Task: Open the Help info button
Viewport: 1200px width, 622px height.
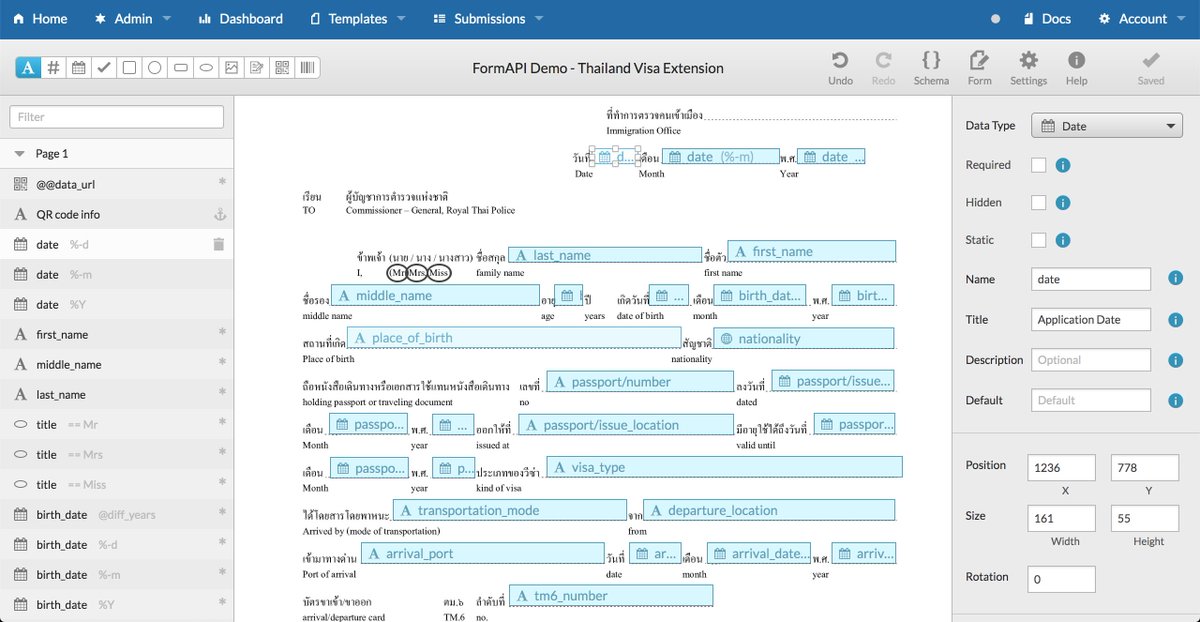Action: (x=1076, y=68)
